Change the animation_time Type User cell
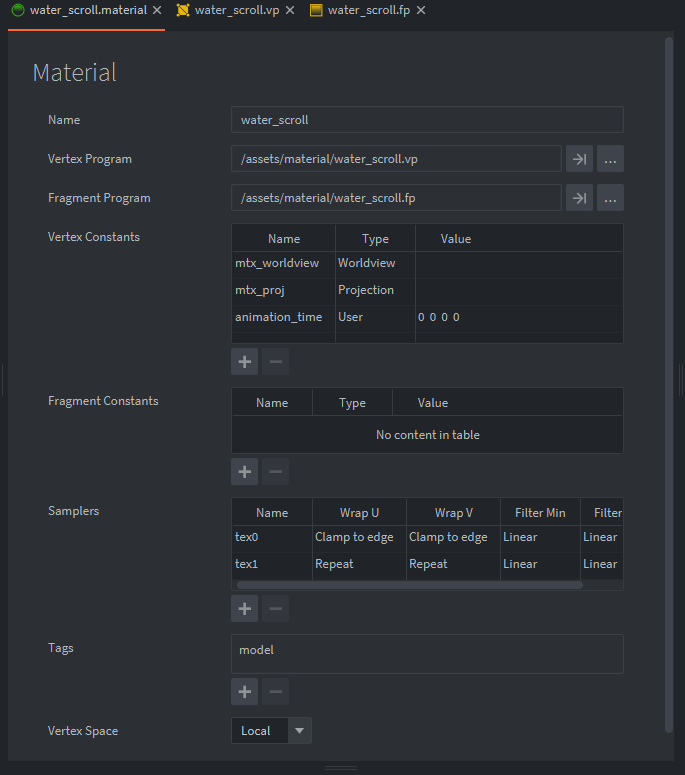This screenshot has height=775, width=685. (374, 317)
